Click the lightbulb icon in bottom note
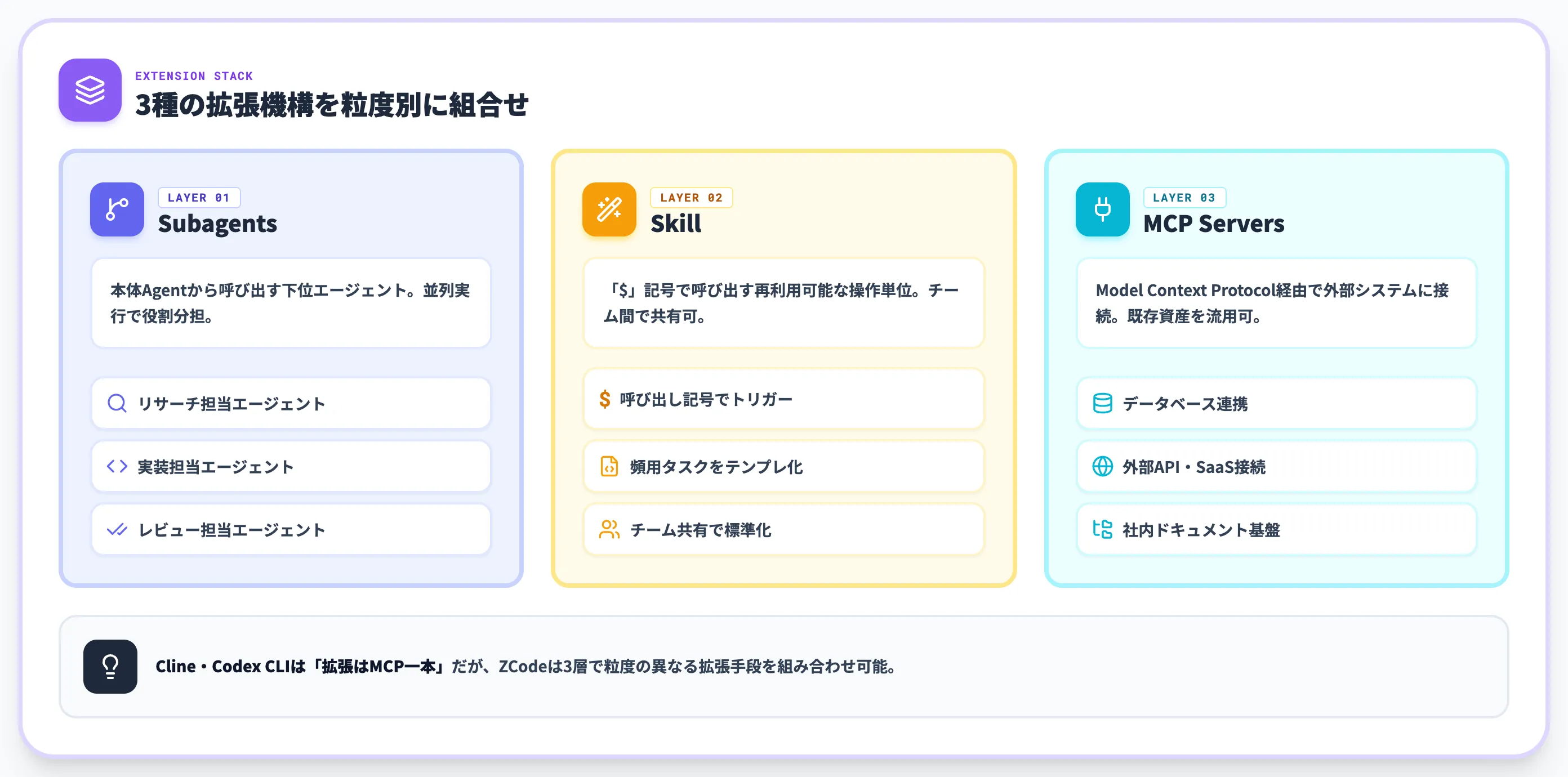The width and height of the screenshot is (1568, 777). point(110,666)
